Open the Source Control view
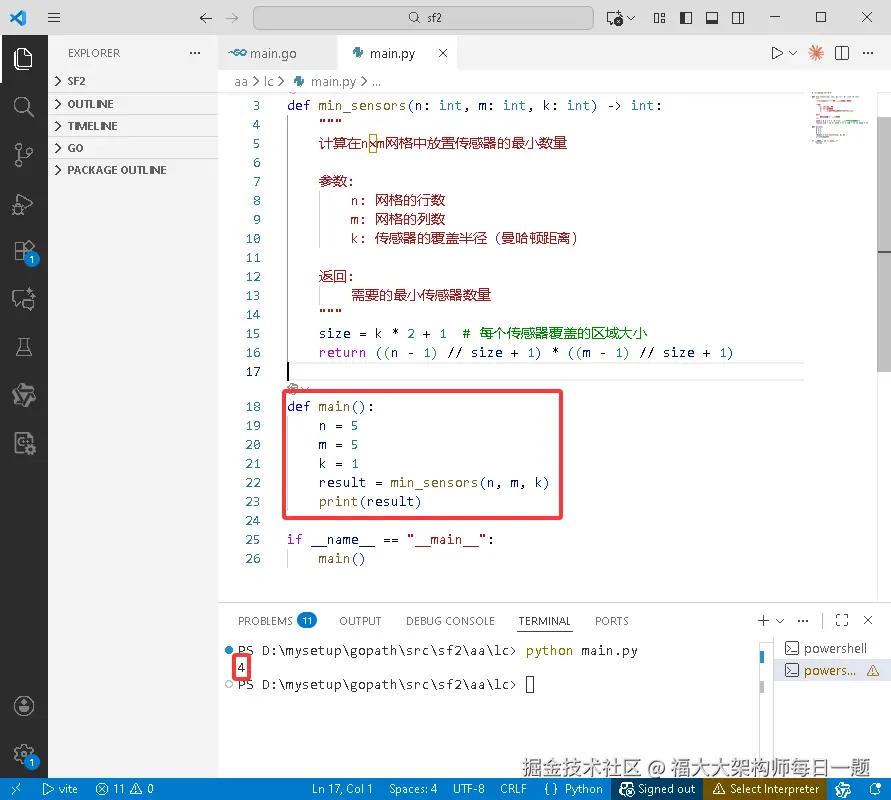 [23, 155]
